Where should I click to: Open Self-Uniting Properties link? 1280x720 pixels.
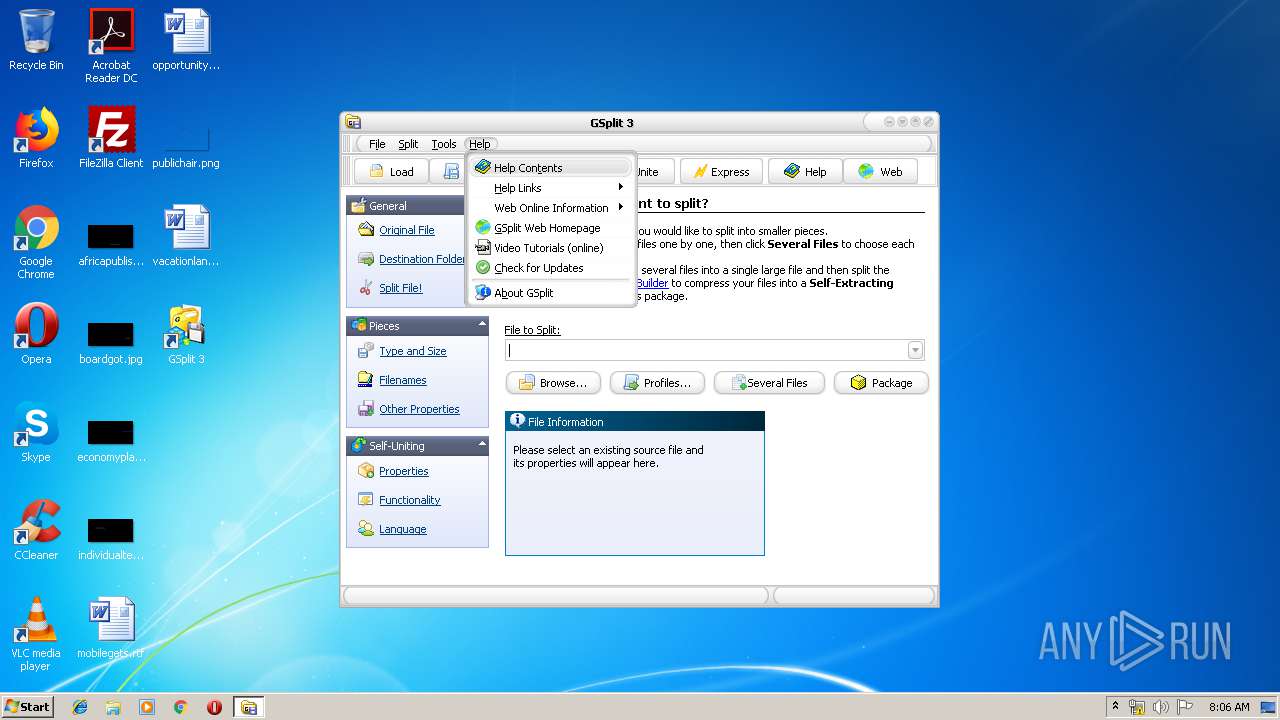(x=403, y=471)
